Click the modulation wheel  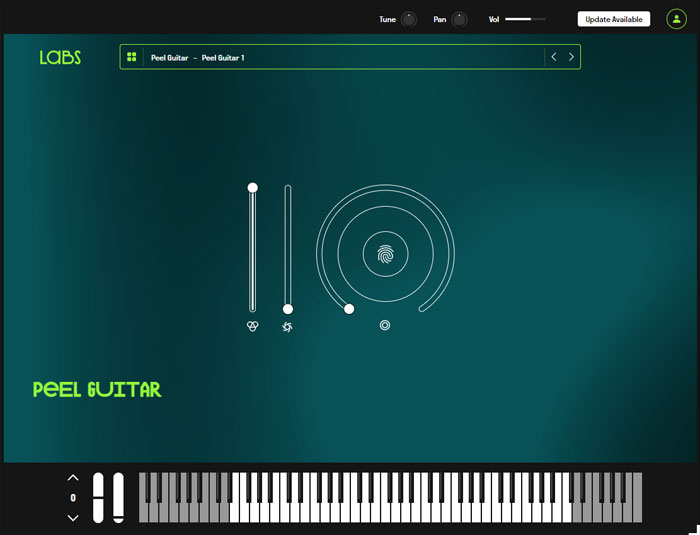click(x=118, y=497)
